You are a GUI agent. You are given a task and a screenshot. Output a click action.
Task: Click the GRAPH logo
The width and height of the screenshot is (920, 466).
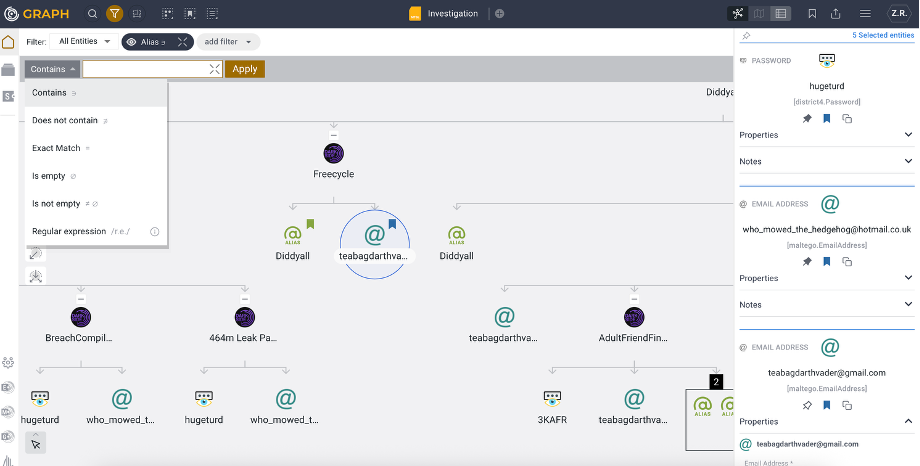coord(37,13)
